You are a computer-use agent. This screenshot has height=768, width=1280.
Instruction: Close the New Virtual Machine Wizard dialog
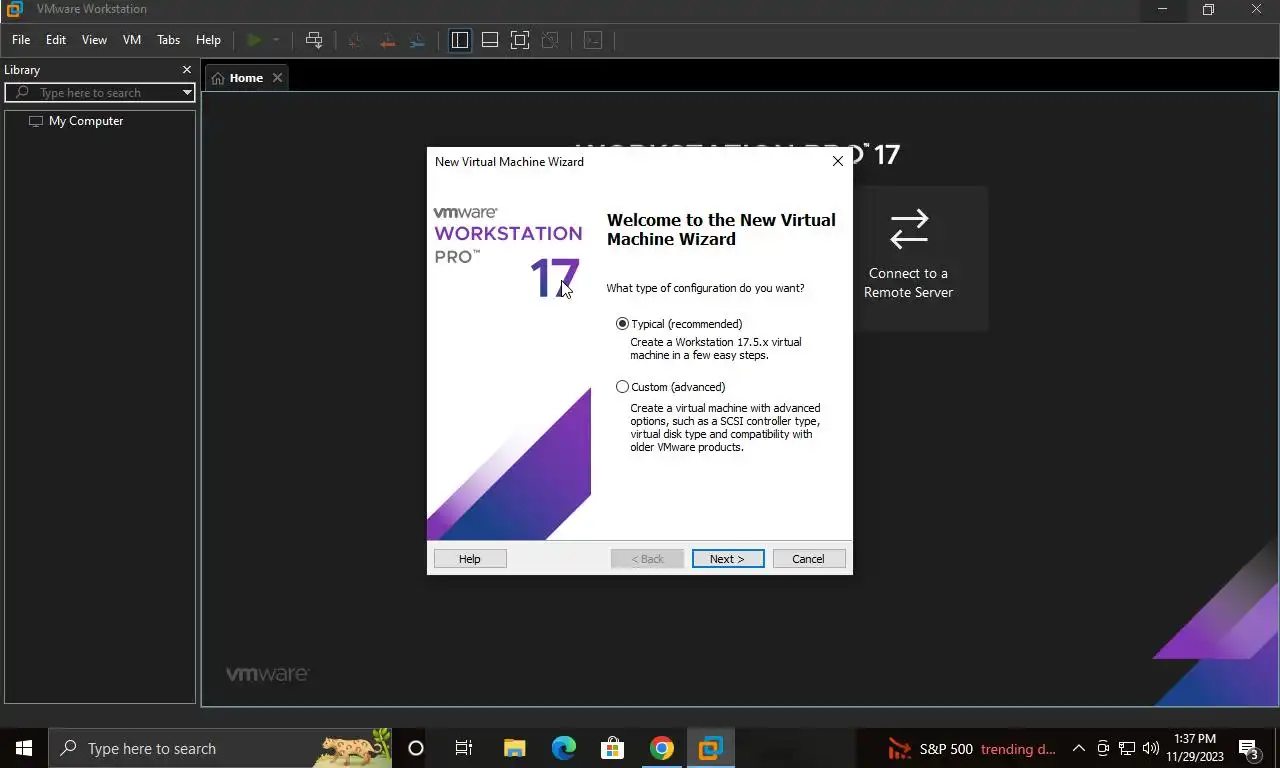click(838, 161)
